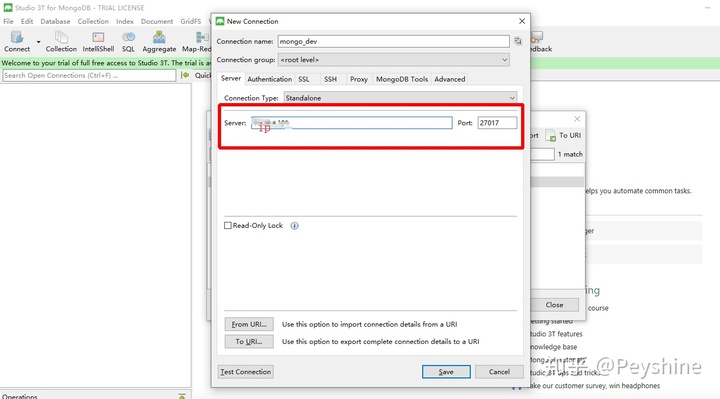Click the SQL toolbar icon
720x399 pixels.
(128, 41)
